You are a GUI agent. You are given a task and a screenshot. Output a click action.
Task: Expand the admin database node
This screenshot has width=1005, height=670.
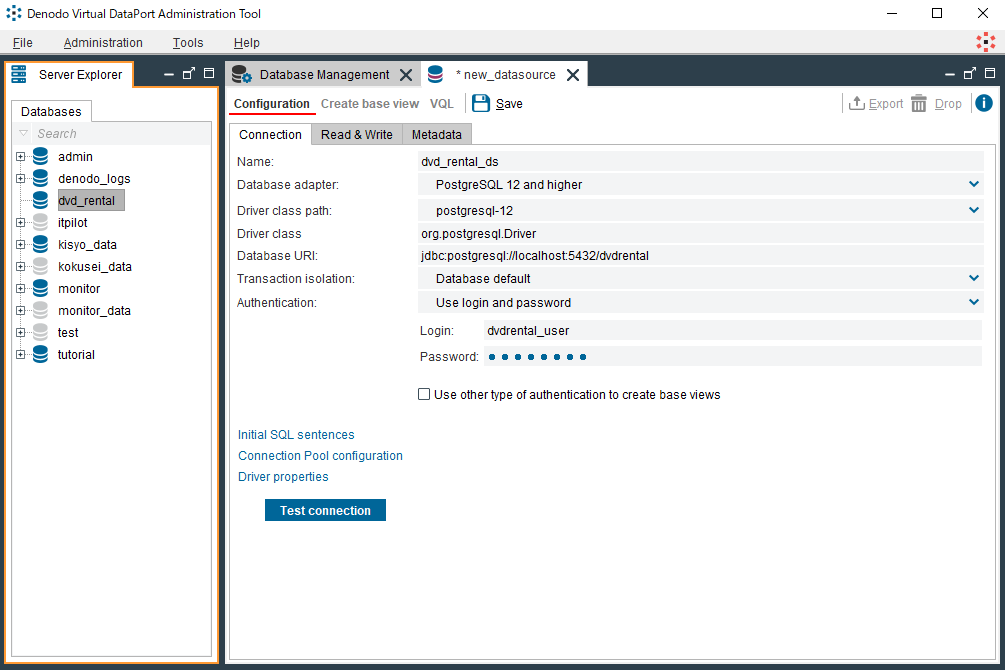(x=21, y=156)
